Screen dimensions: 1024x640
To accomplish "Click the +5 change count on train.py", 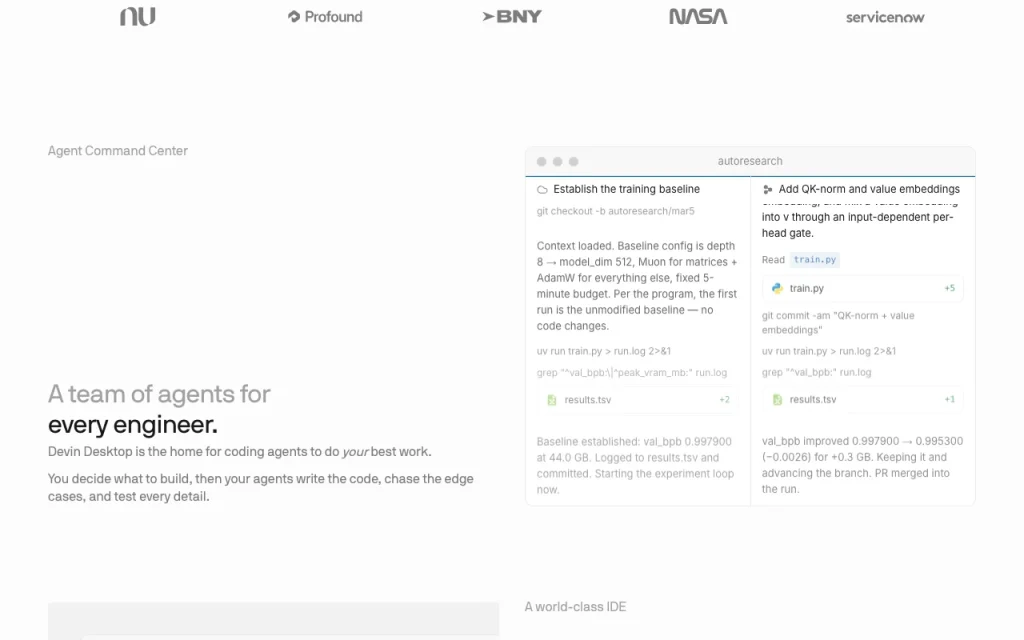I will click(950, 288).
